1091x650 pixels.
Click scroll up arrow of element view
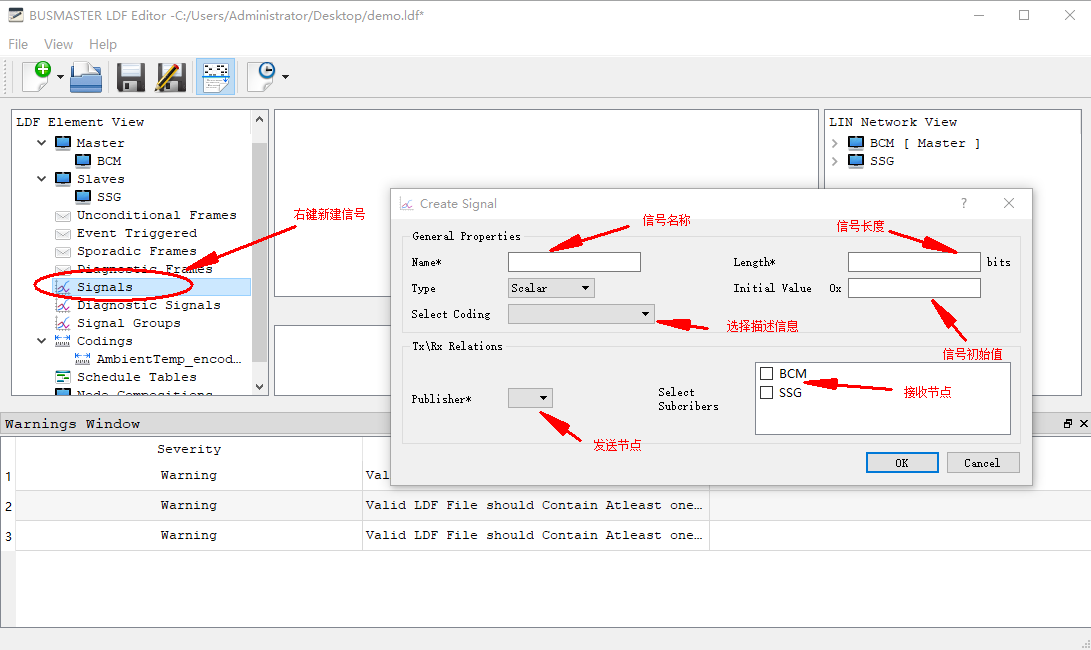tap(260, 119)
